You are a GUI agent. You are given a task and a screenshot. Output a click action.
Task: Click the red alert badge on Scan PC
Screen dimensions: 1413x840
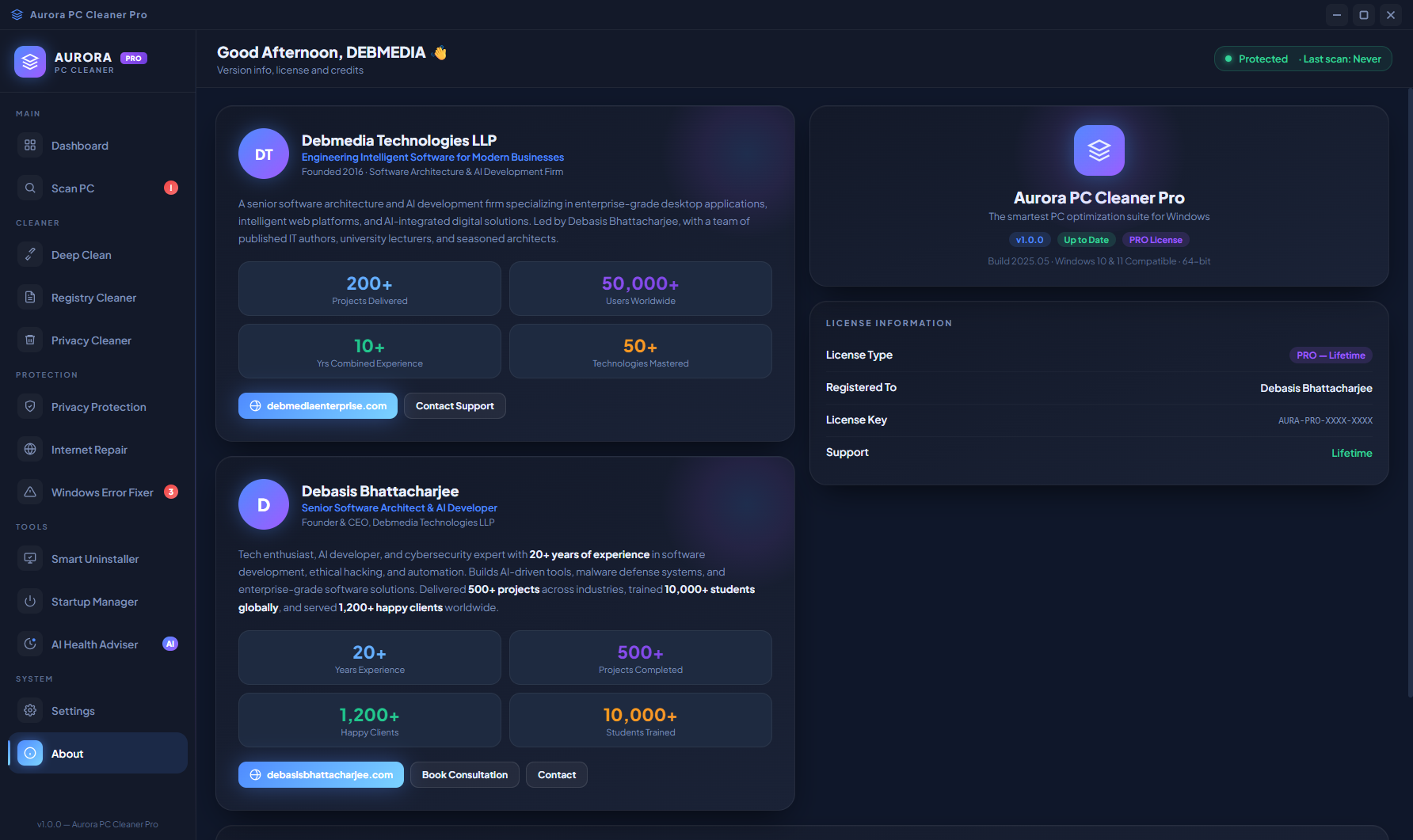coord(171,188)
